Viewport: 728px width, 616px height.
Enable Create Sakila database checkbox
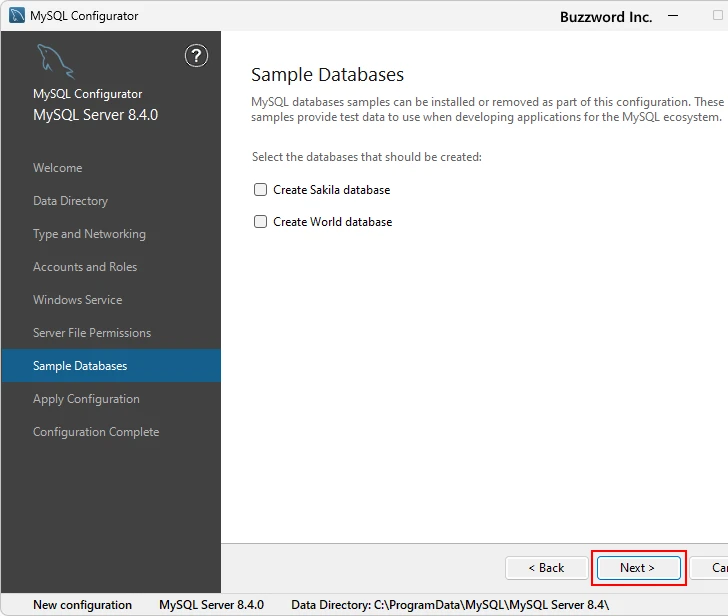point(260,189)
